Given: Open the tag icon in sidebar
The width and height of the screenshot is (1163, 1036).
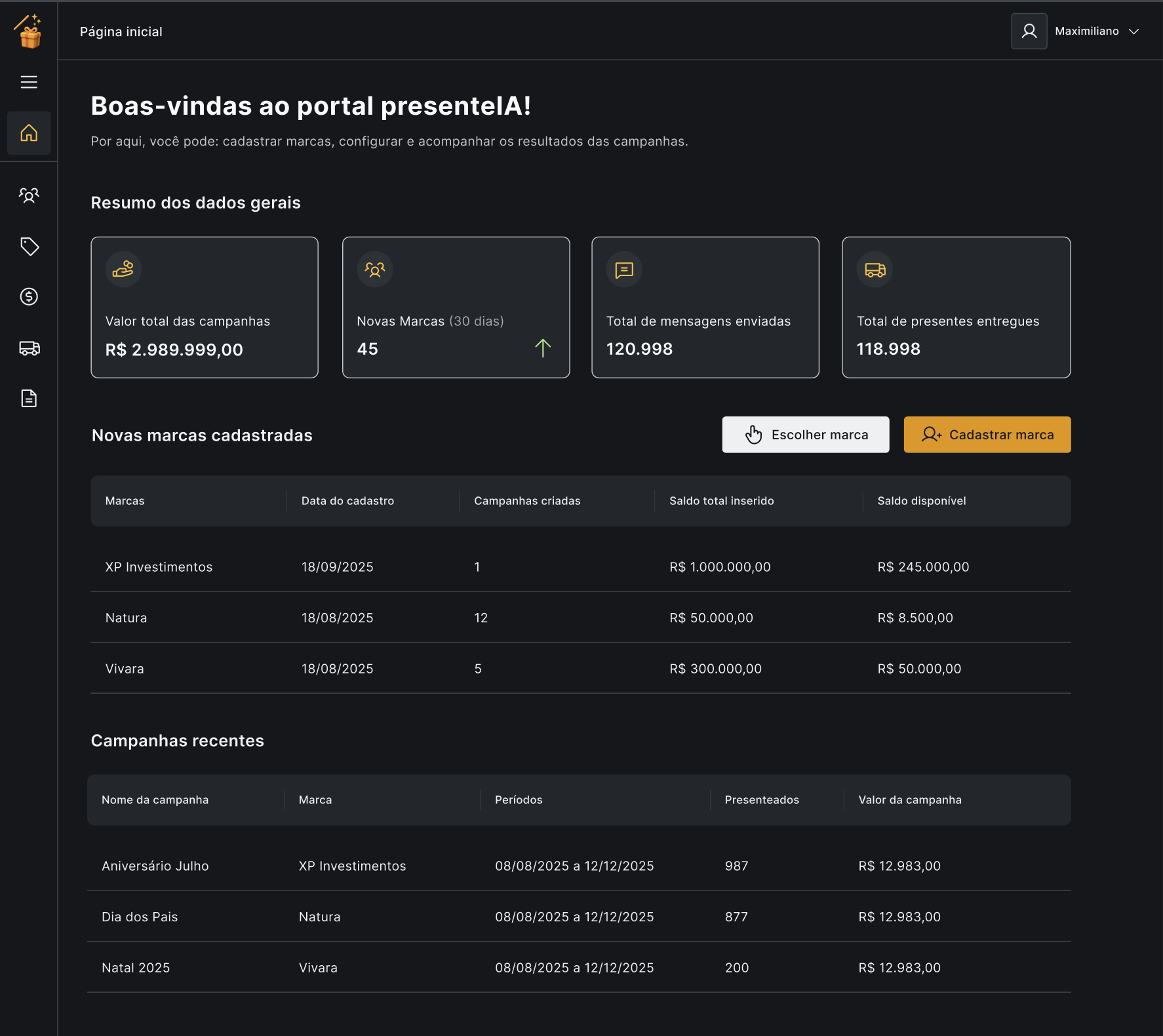Looking at the screenshot, I should (29, 247).
